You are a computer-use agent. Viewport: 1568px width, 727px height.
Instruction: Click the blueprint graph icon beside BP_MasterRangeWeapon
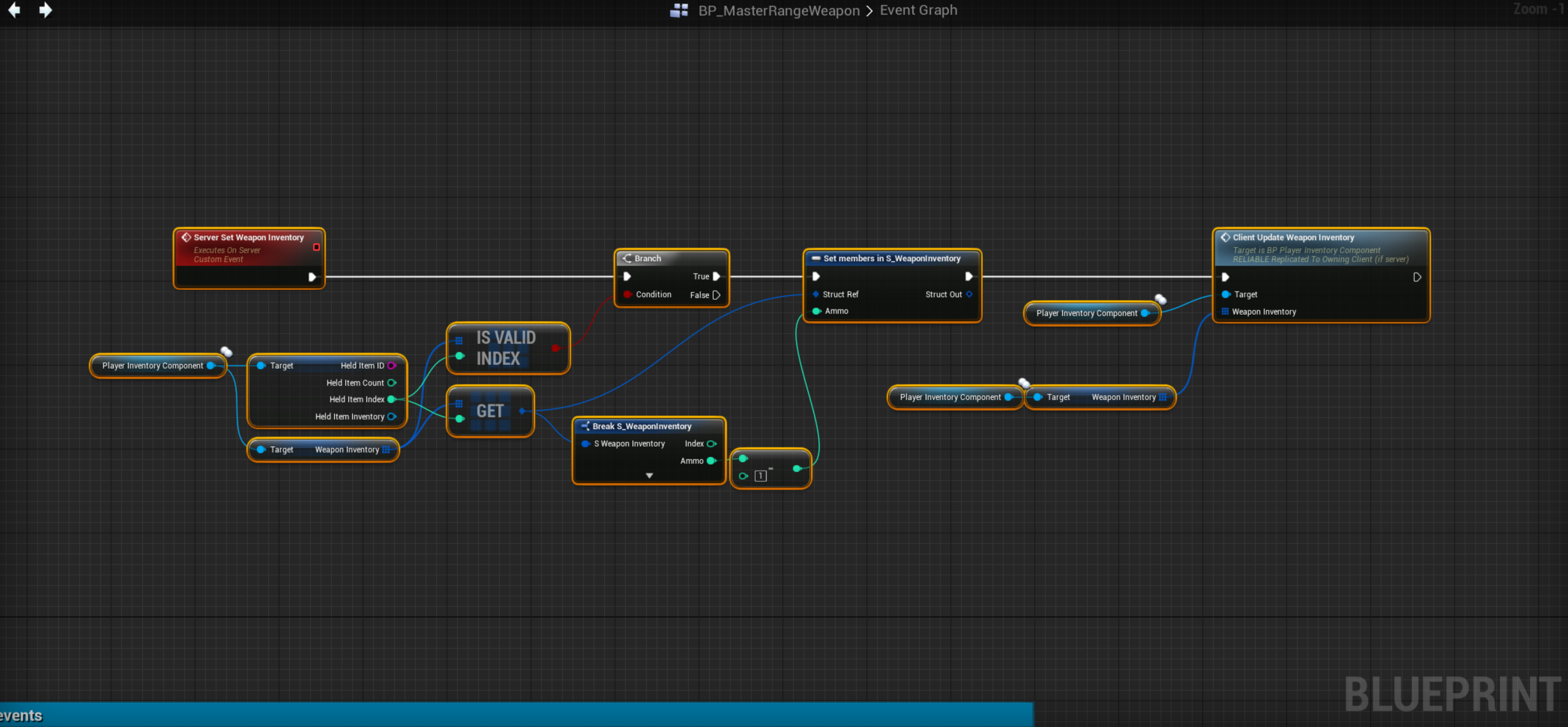(679, 10)
